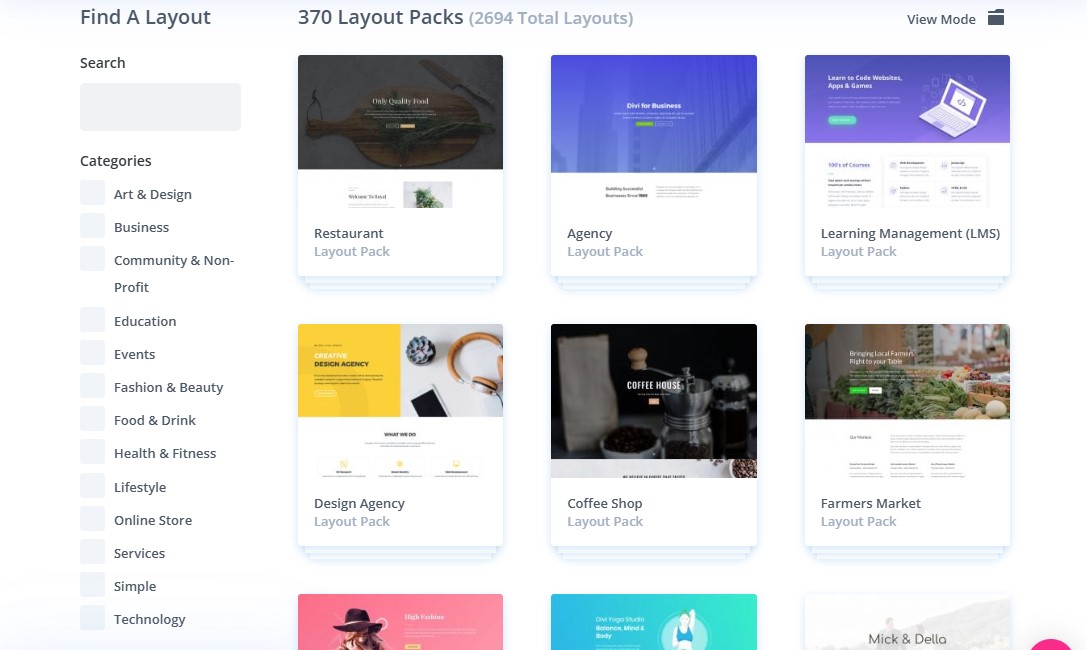The width and height of the screenshot is (1087, 650).
Task: Click the Technology category label
Action: (x=150, y=620)
